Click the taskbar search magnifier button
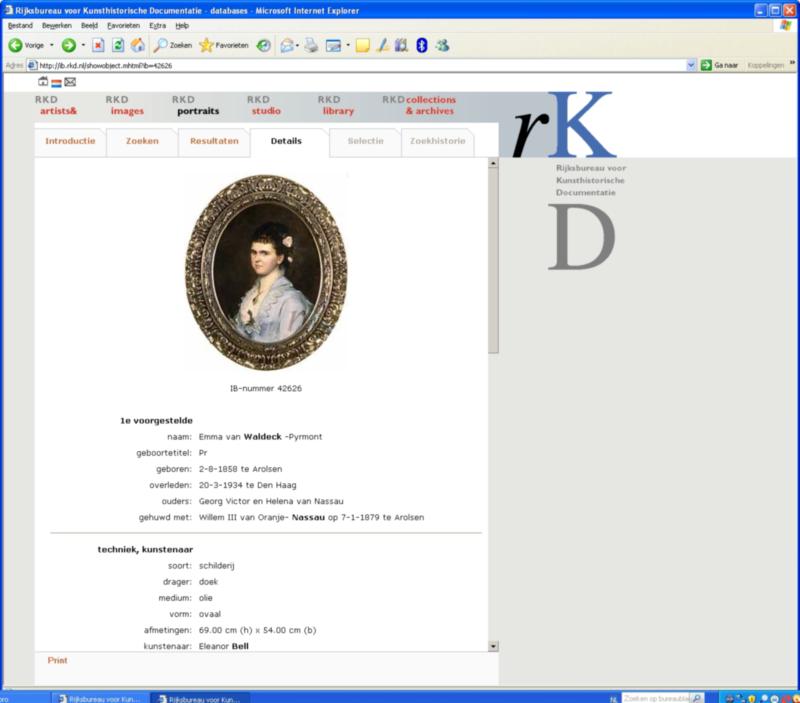This screenshot has width=800, height=703. pos(696,698)
